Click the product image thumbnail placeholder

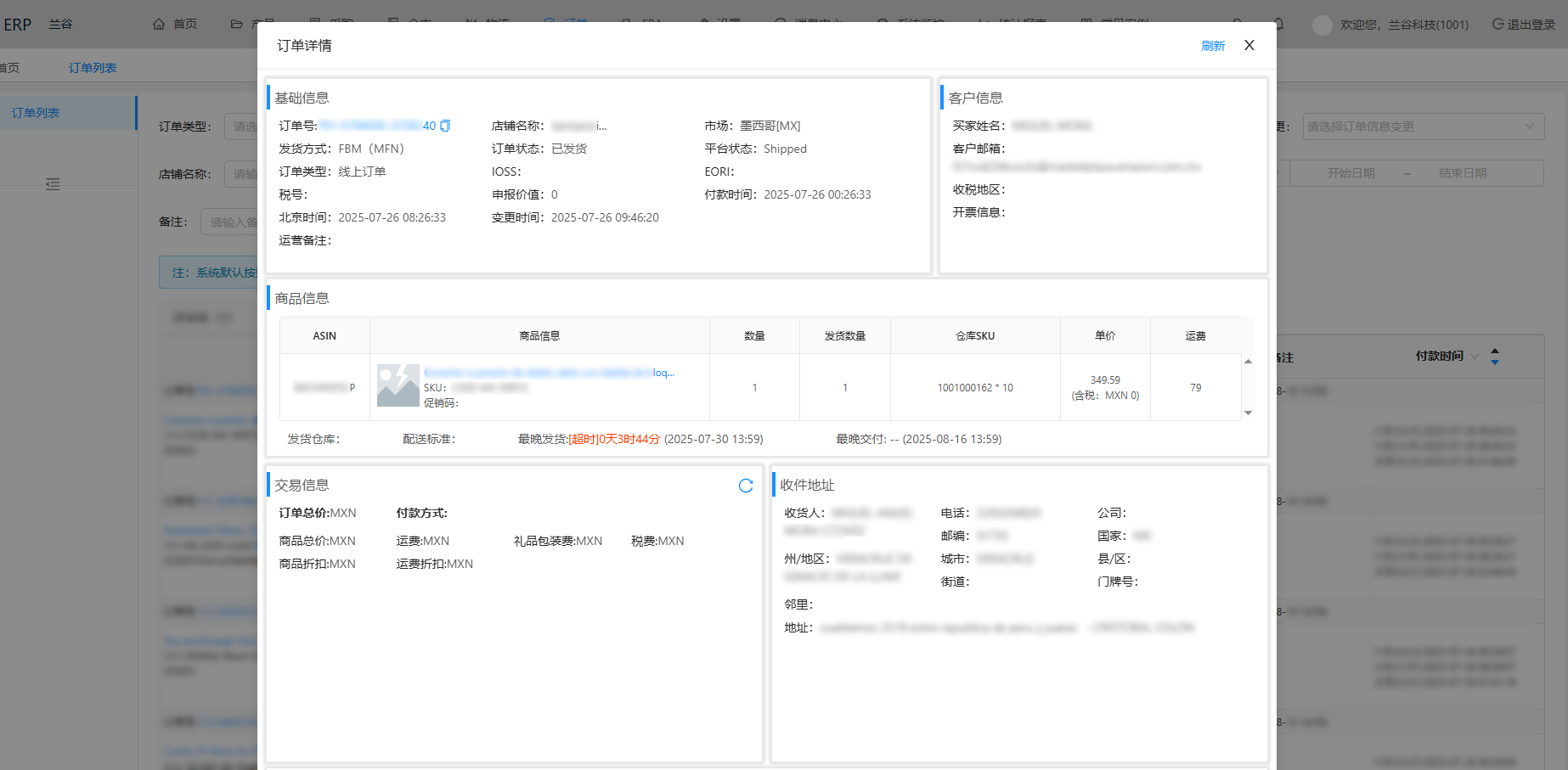(398, 386)
